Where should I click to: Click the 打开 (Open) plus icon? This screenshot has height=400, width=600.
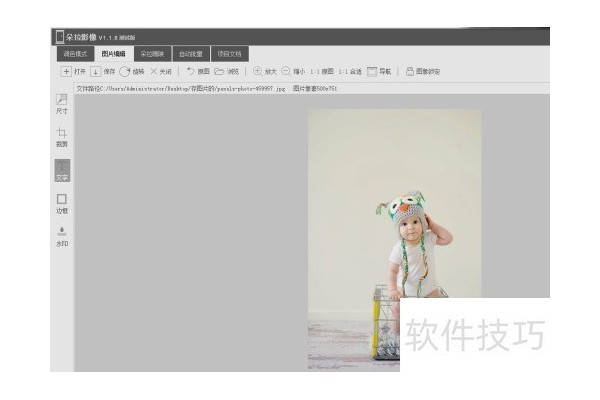[x=66, y=72]
